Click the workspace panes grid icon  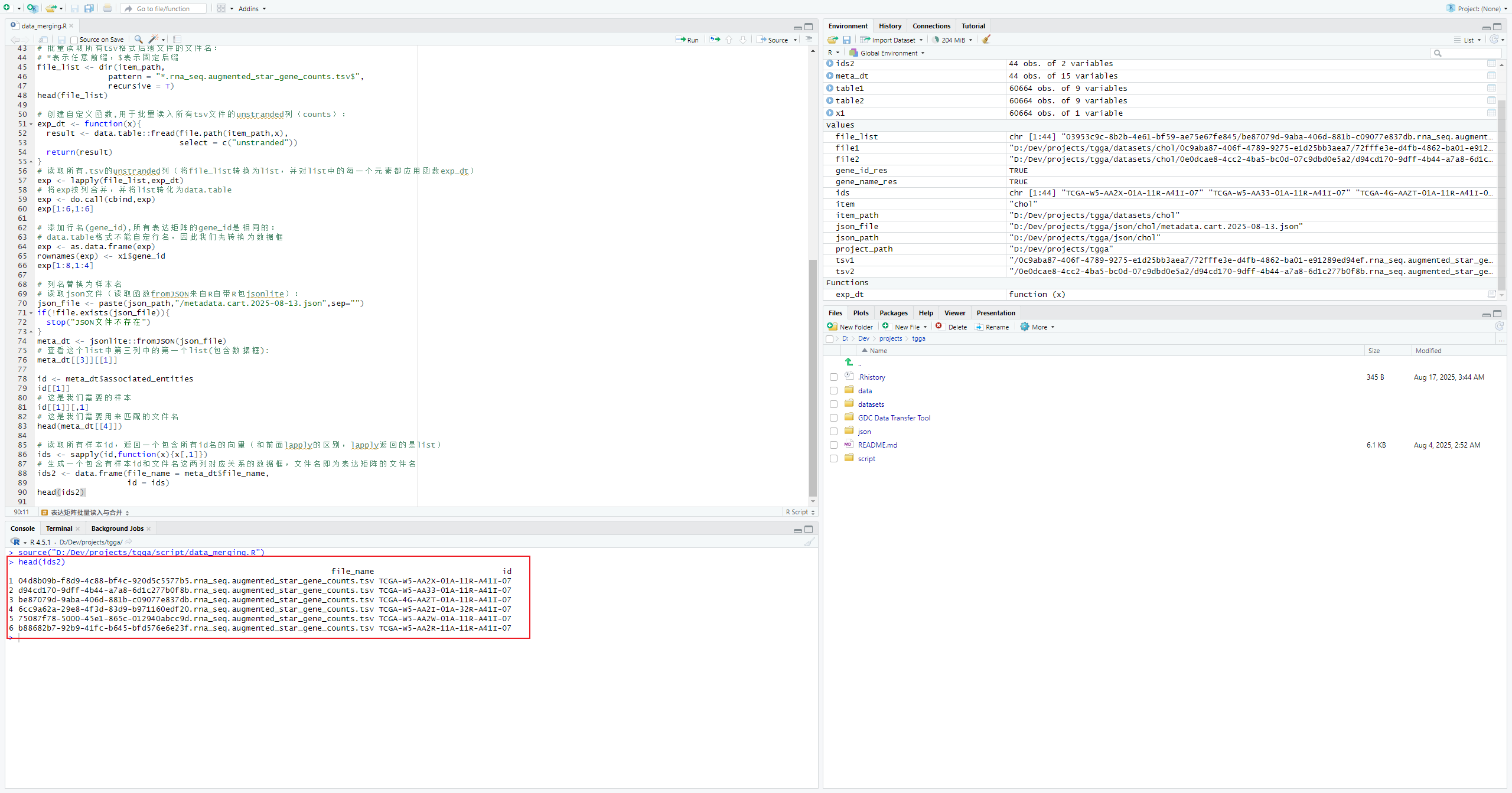(221, 8)
